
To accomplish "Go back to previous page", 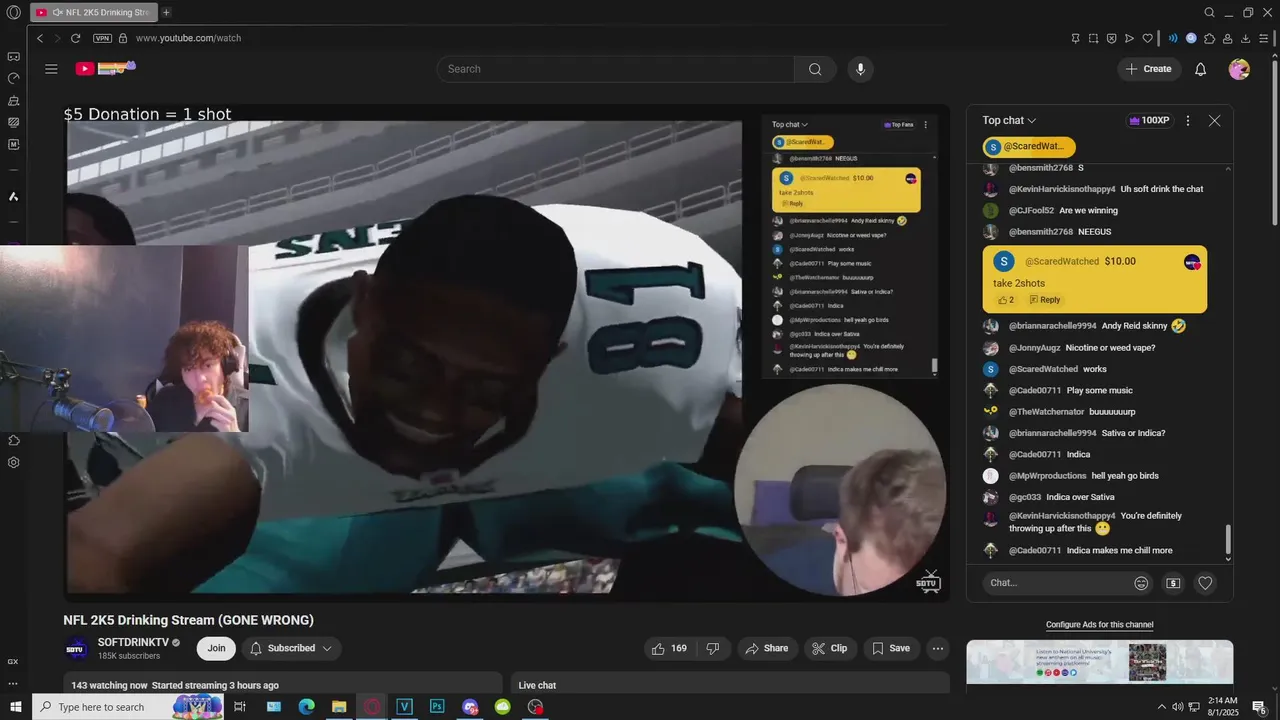I will click(40, 38).
